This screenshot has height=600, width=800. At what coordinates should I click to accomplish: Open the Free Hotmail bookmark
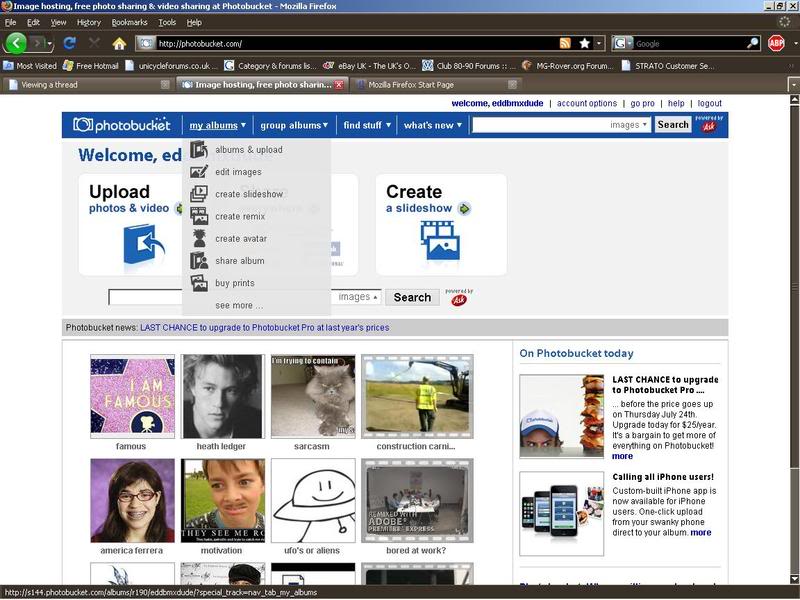point(91,66)
